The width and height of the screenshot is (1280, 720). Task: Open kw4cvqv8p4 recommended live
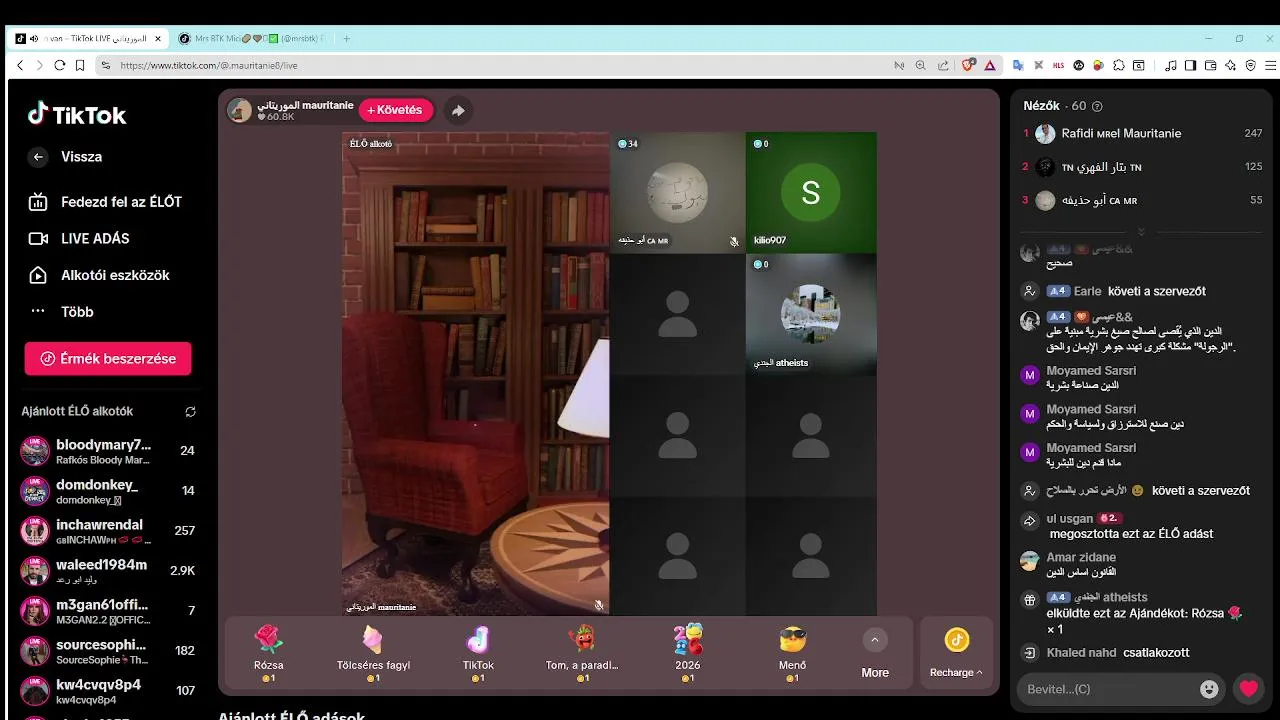108,691
